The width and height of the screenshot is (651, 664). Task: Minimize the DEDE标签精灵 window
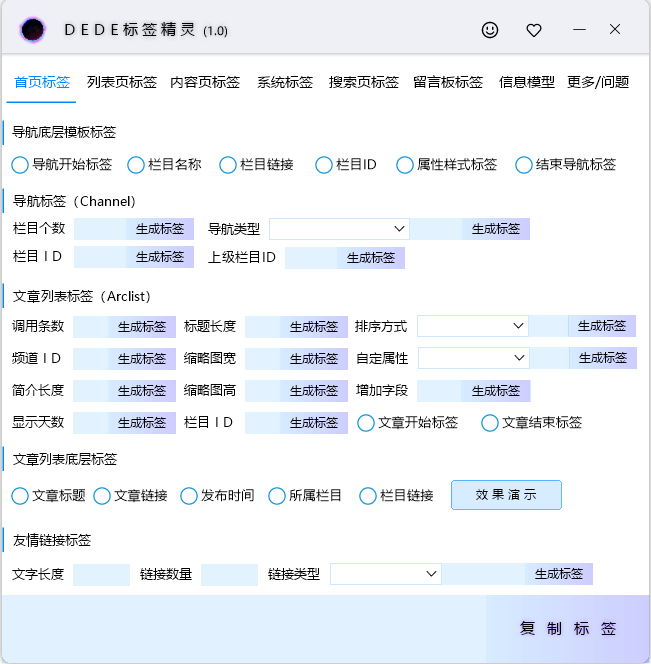[579, 30]
